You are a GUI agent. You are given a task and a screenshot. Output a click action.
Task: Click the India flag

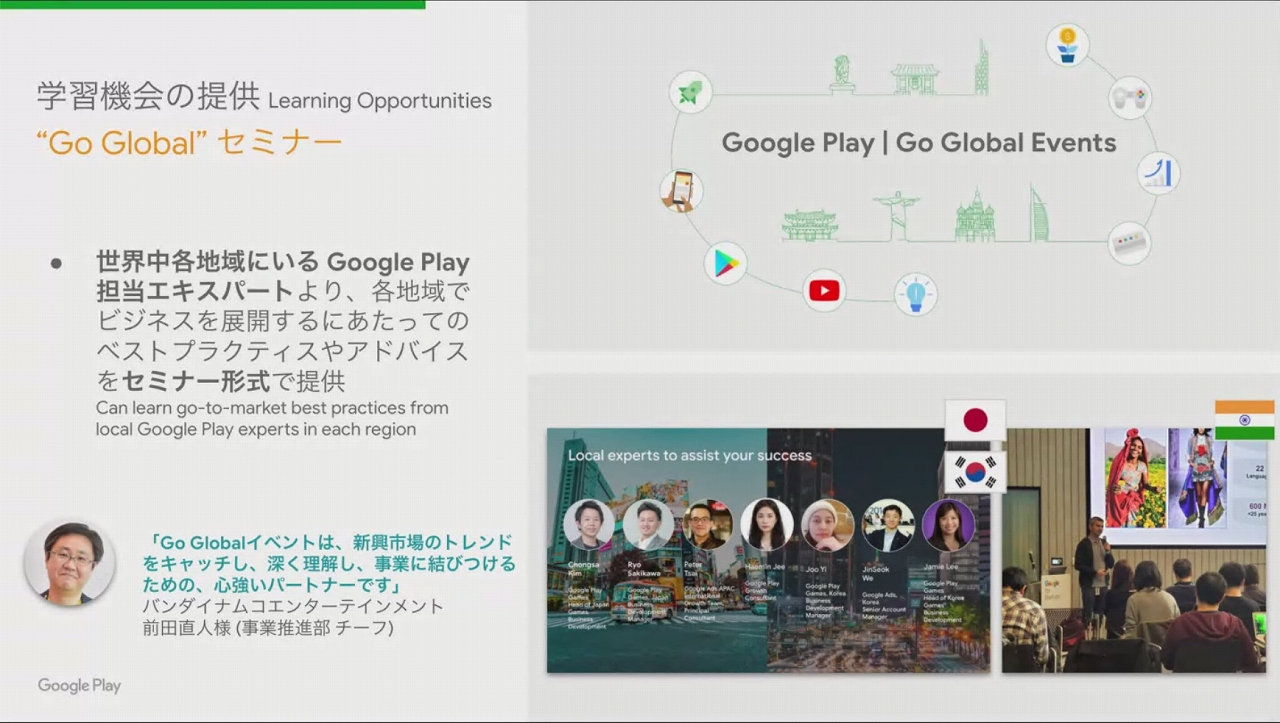[1244, 420]
